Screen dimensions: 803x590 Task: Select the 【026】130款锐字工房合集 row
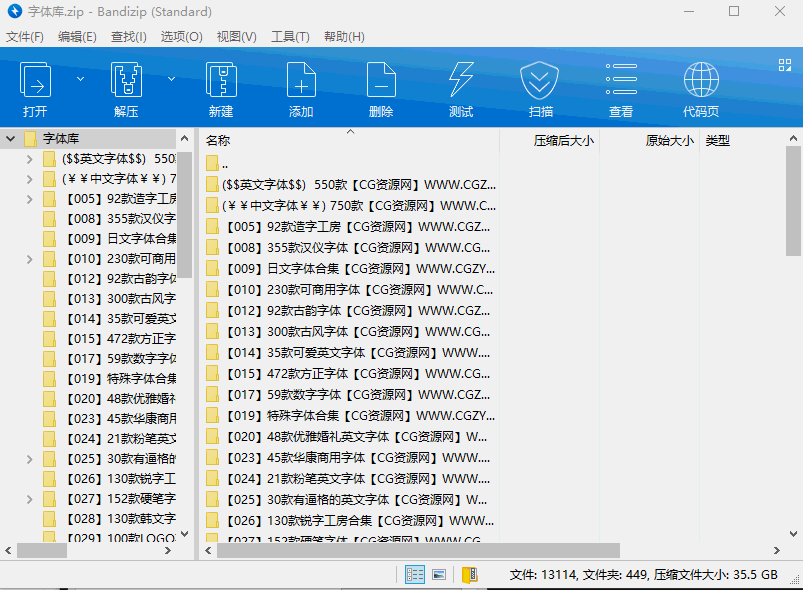[x=351, y=521]
